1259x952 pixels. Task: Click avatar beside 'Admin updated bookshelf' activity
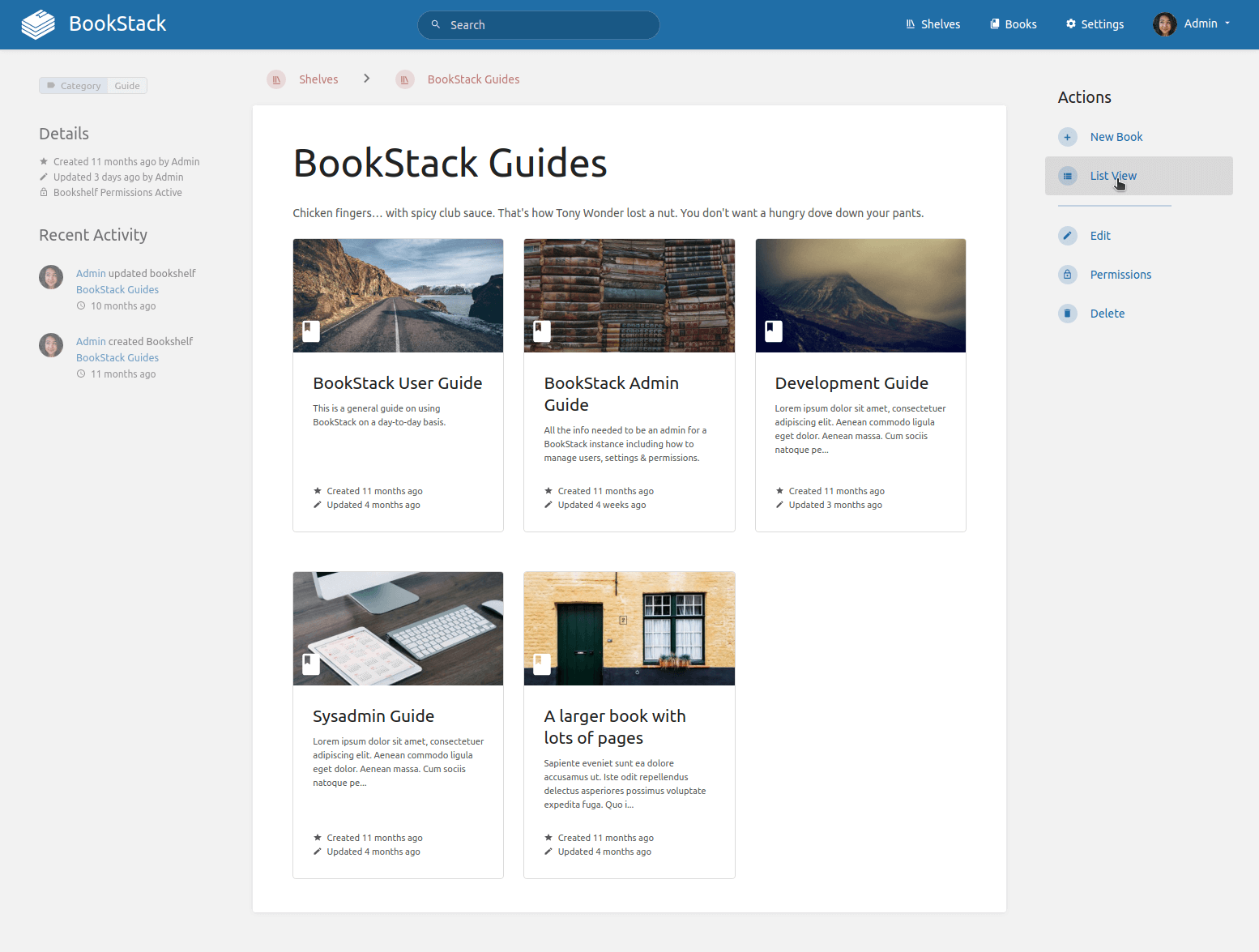(51, 277)
